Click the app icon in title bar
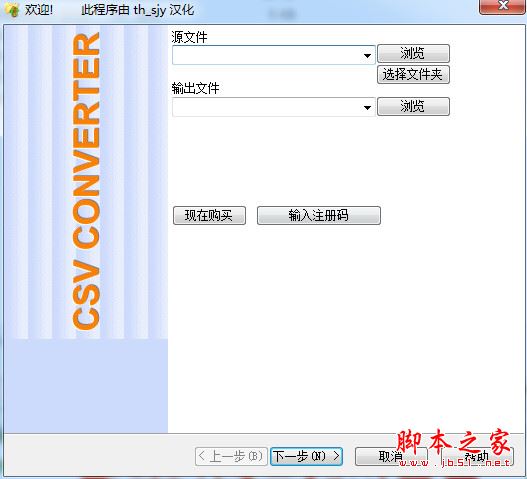The width and height of the screenshot is (527, 479). tap(11, 10)
